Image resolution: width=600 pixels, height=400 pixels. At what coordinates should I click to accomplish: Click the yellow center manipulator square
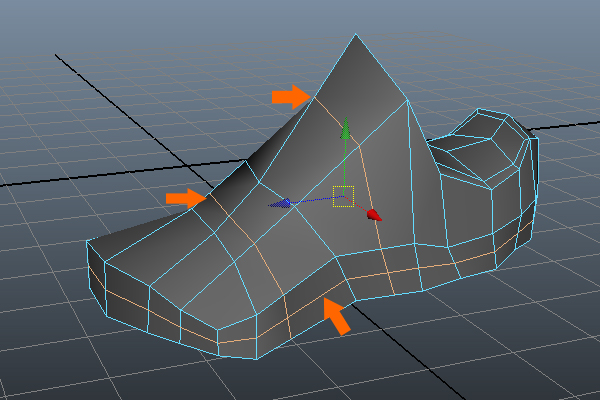click(343, 196)
